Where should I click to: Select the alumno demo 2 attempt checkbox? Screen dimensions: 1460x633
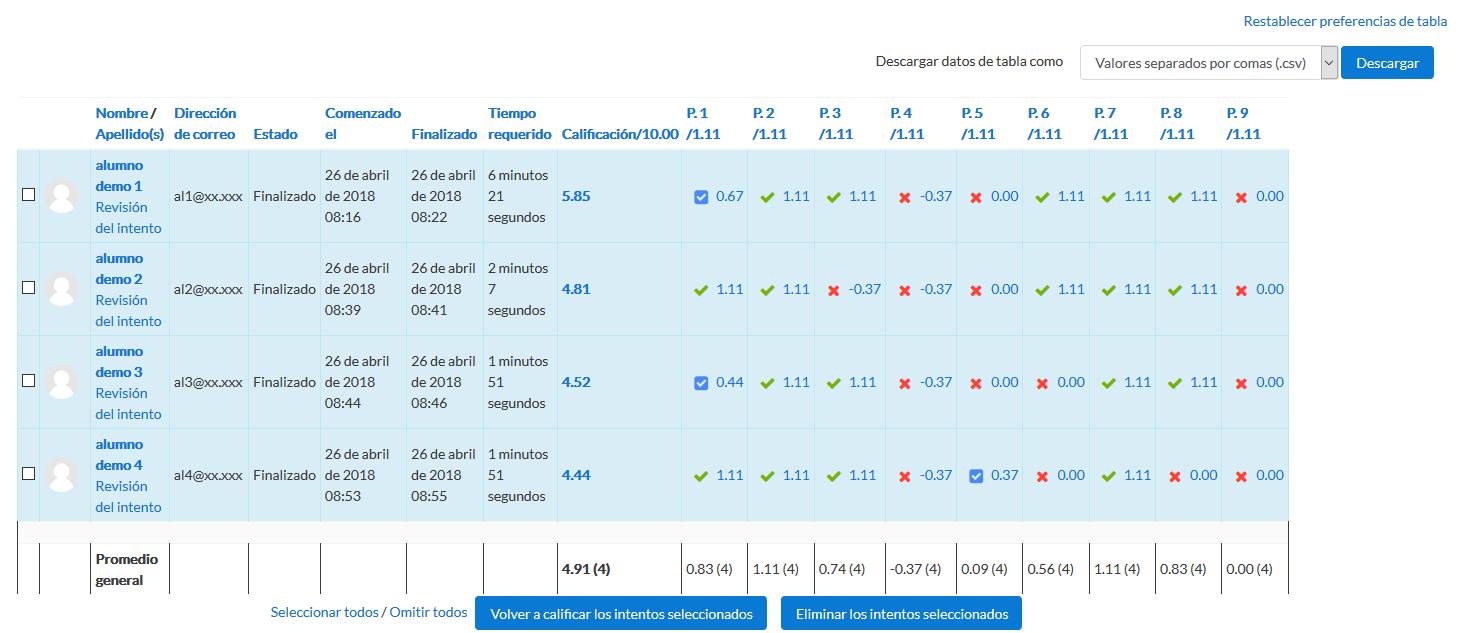coord(28,288)
